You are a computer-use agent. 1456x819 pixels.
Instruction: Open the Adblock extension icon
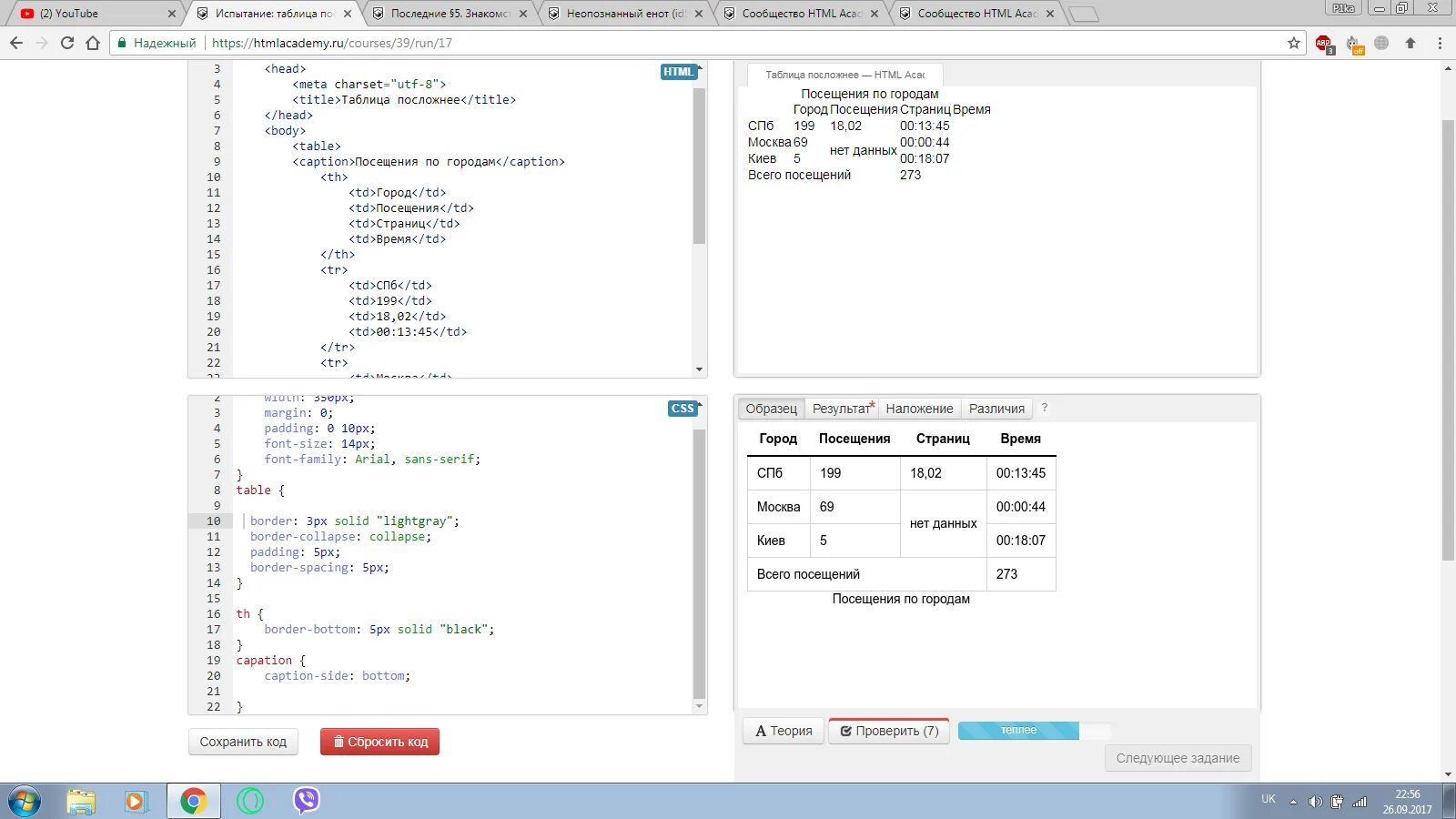tap(1324, 44)
